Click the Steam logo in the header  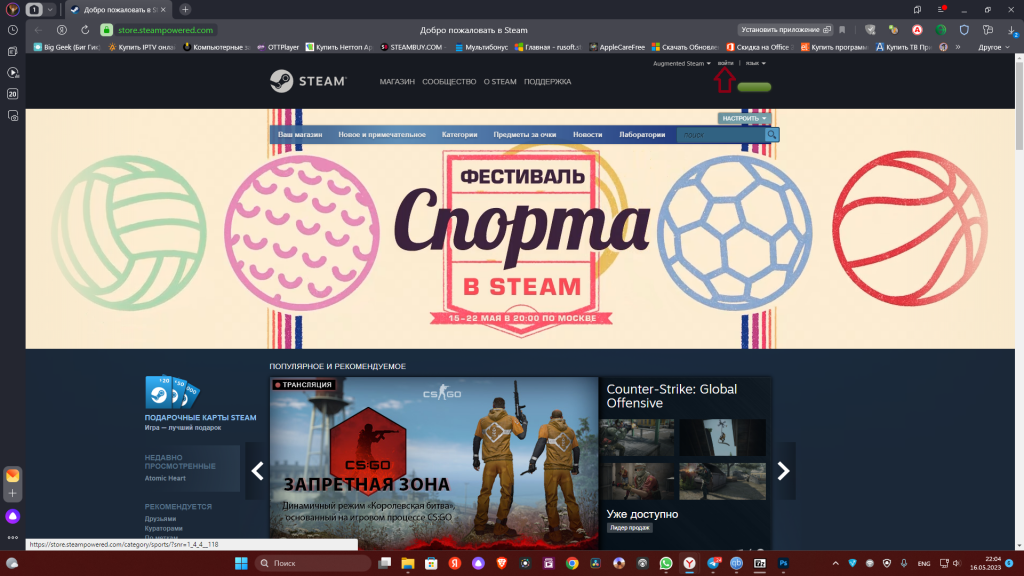click(307, 81)
